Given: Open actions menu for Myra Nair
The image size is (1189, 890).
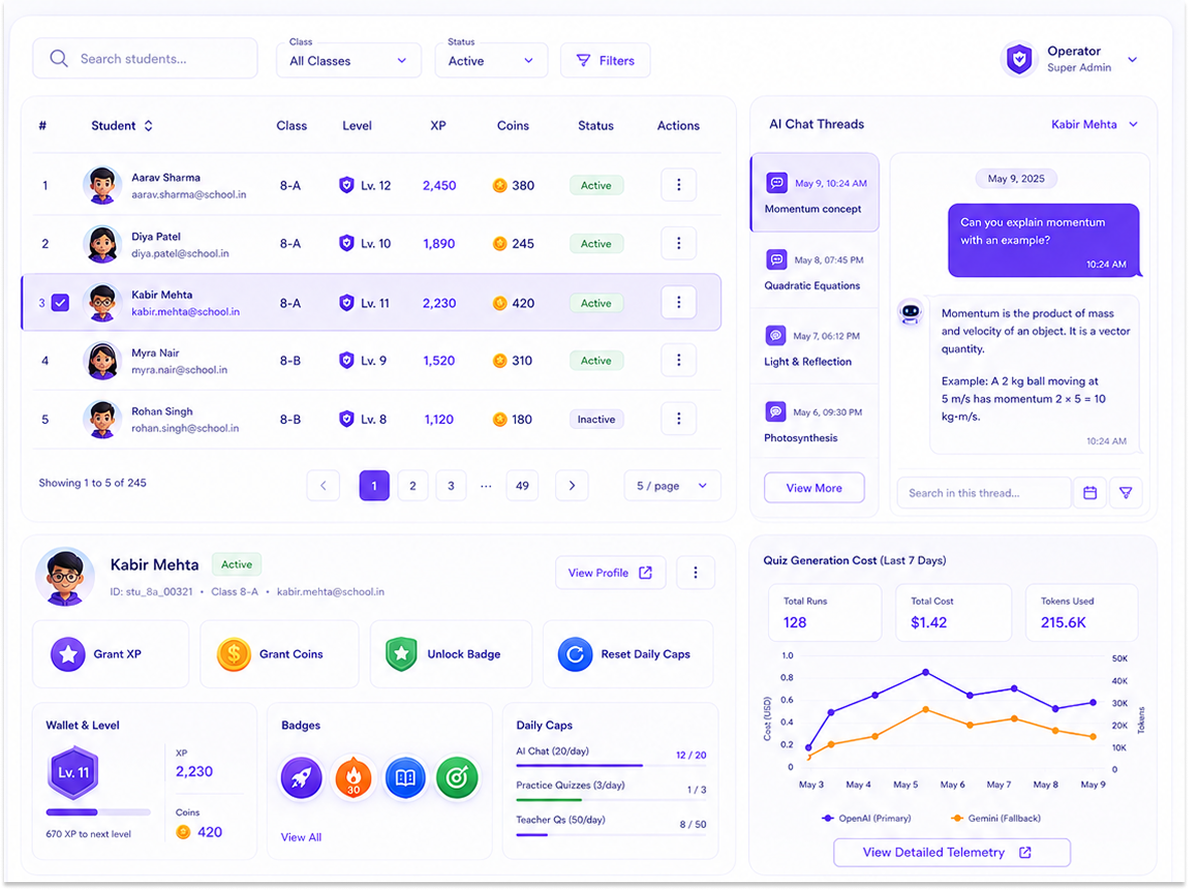Looking at the screenshot, I should 678,360.
